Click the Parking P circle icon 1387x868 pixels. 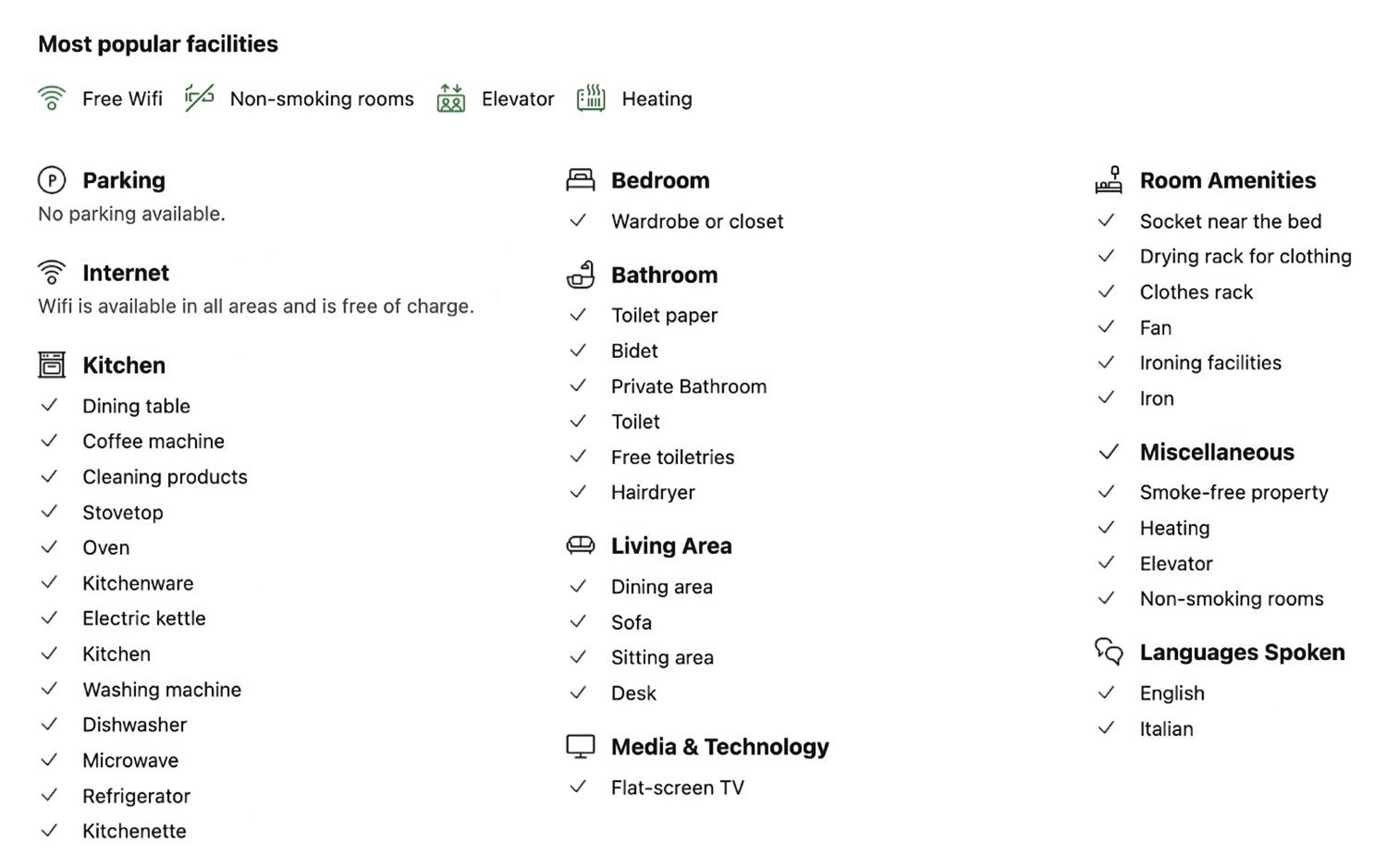coord(52,180)
